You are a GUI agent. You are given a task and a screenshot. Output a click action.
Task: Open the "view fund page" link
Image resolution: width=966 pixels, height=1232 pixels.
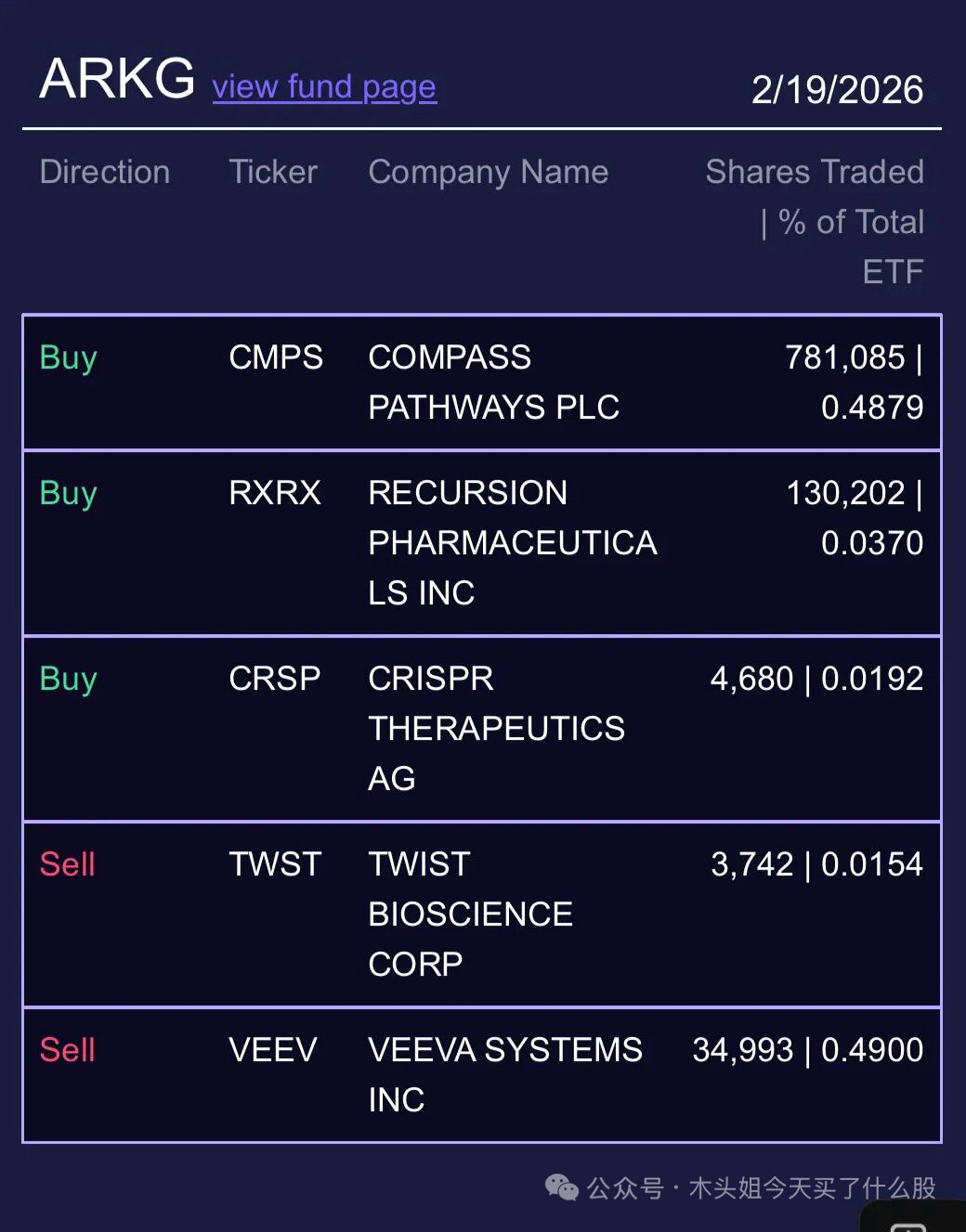[324, 87]
